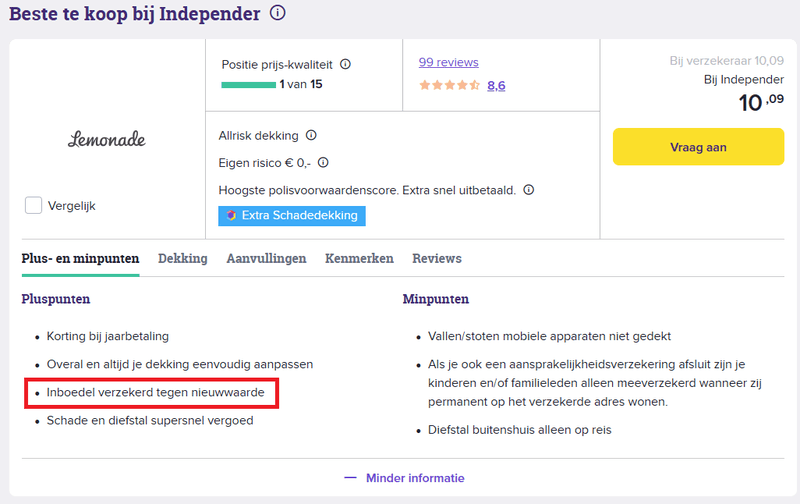The image size is (800, 504).
Task: Open the Aanvullingen tab
Action: [x=266, y=259]
